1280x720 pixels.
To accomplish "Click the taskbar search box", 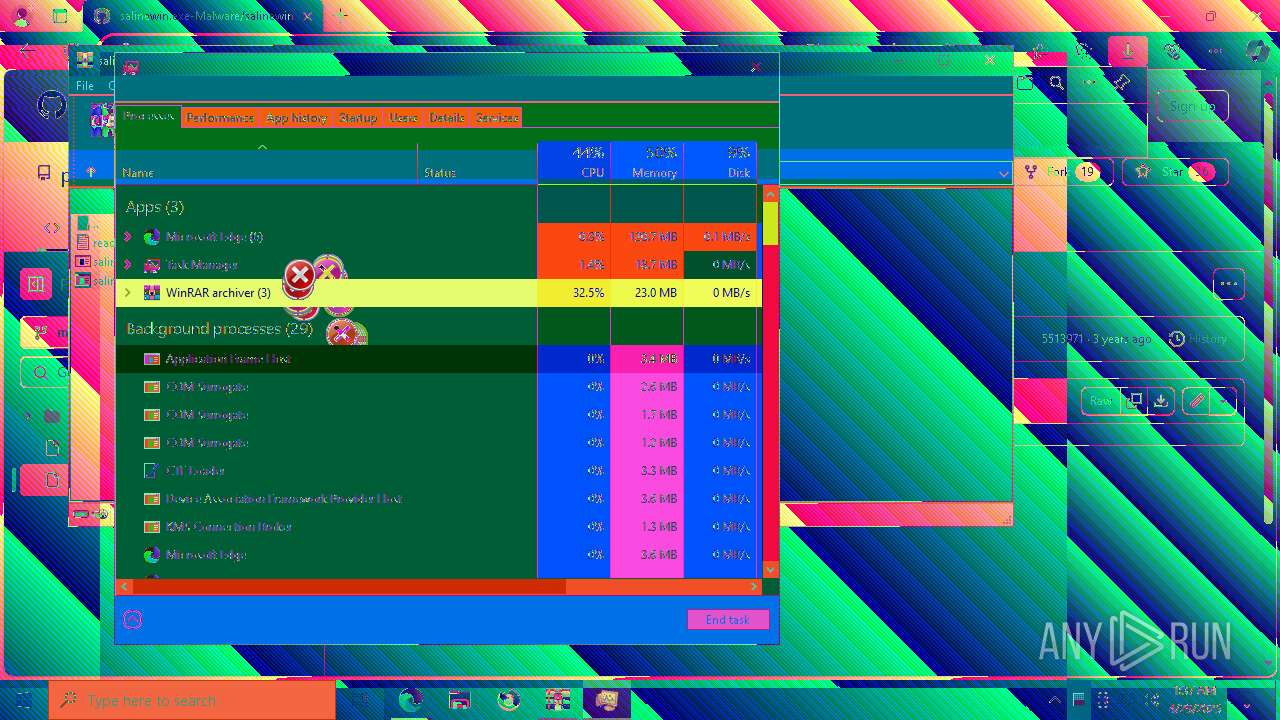I will pyautogui.click(x=191, y=700).
